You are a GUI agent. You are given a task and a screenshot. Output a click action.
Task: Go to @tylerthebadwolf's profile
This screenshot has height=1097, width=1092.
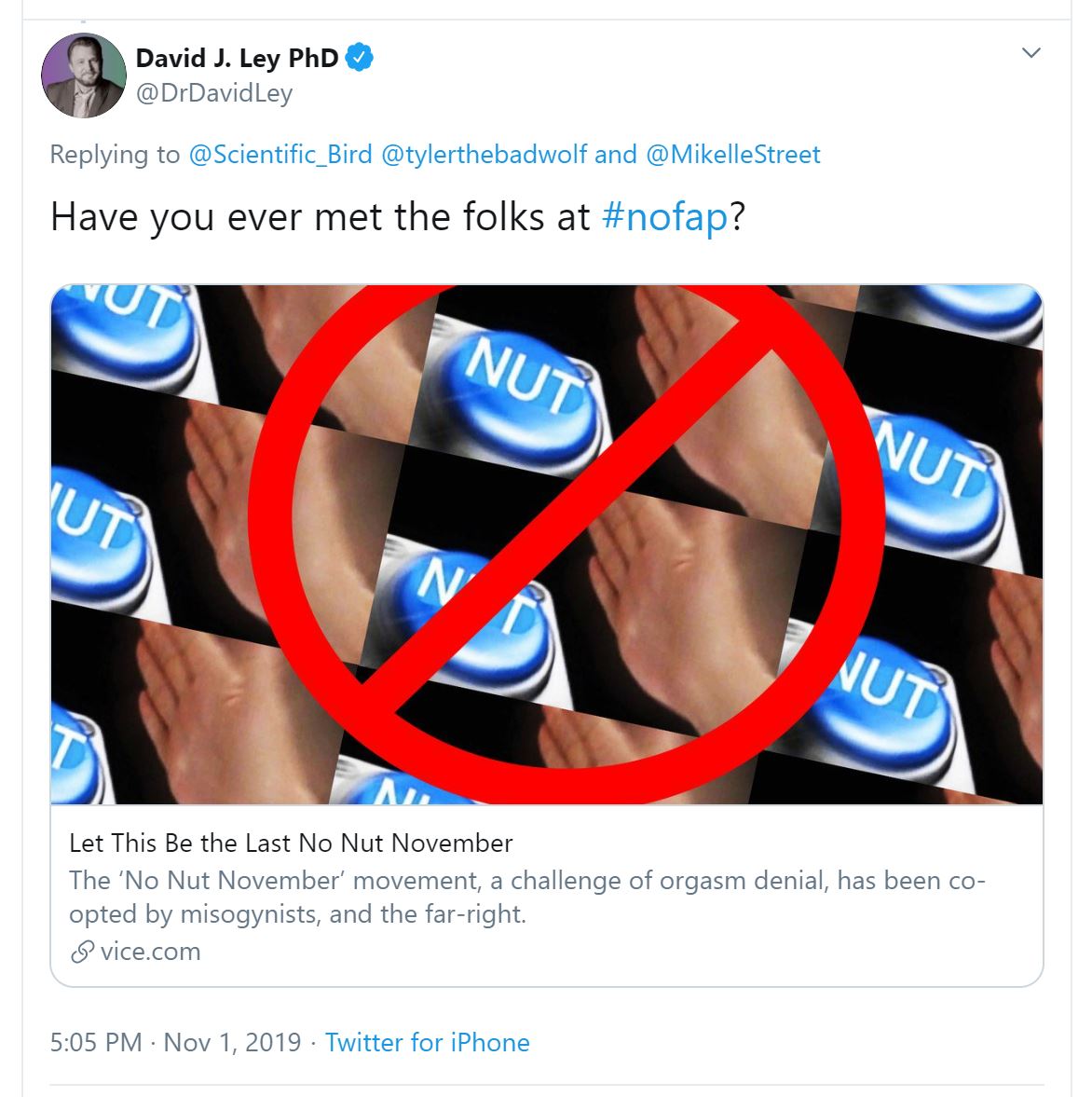click(484, 154)
